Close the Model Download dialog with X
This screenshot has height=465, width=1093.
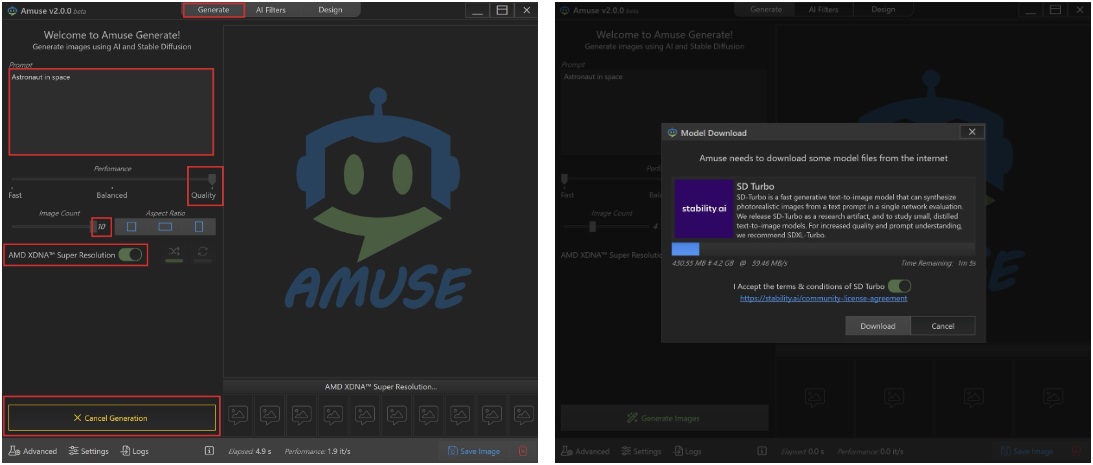point(972,132)
